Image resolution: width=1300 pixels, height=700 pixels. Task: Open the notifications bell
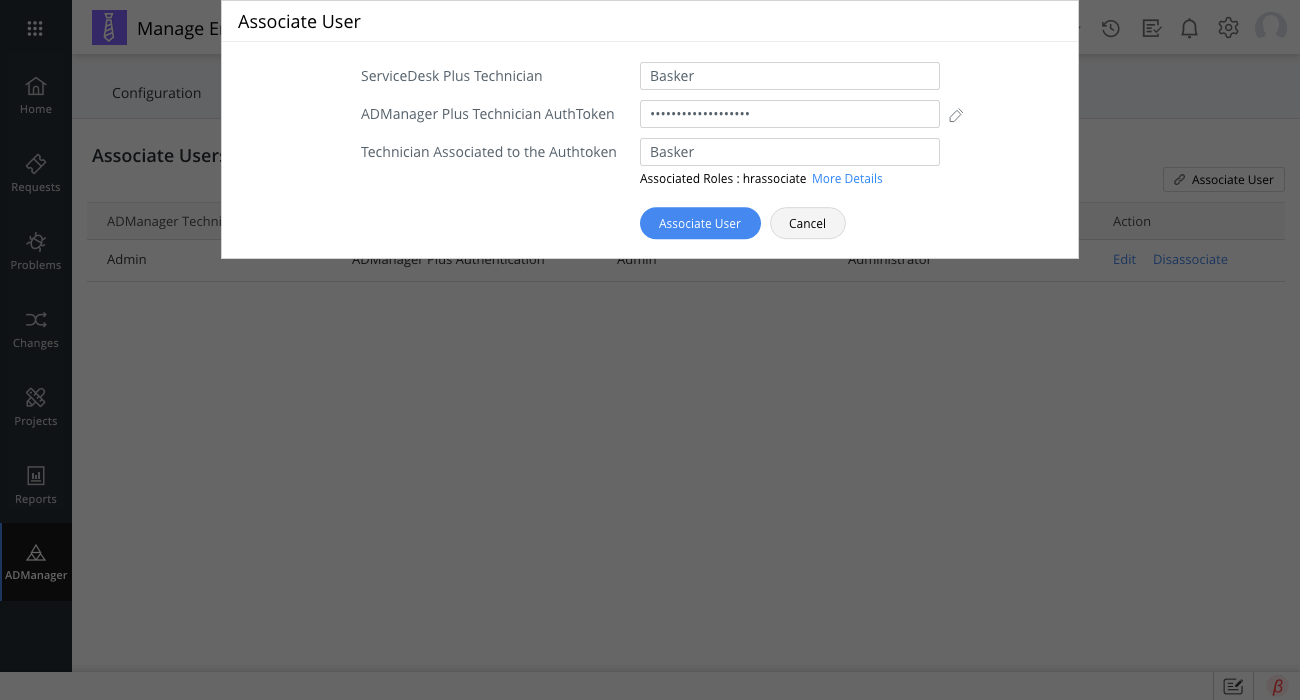click(1189, 28)
